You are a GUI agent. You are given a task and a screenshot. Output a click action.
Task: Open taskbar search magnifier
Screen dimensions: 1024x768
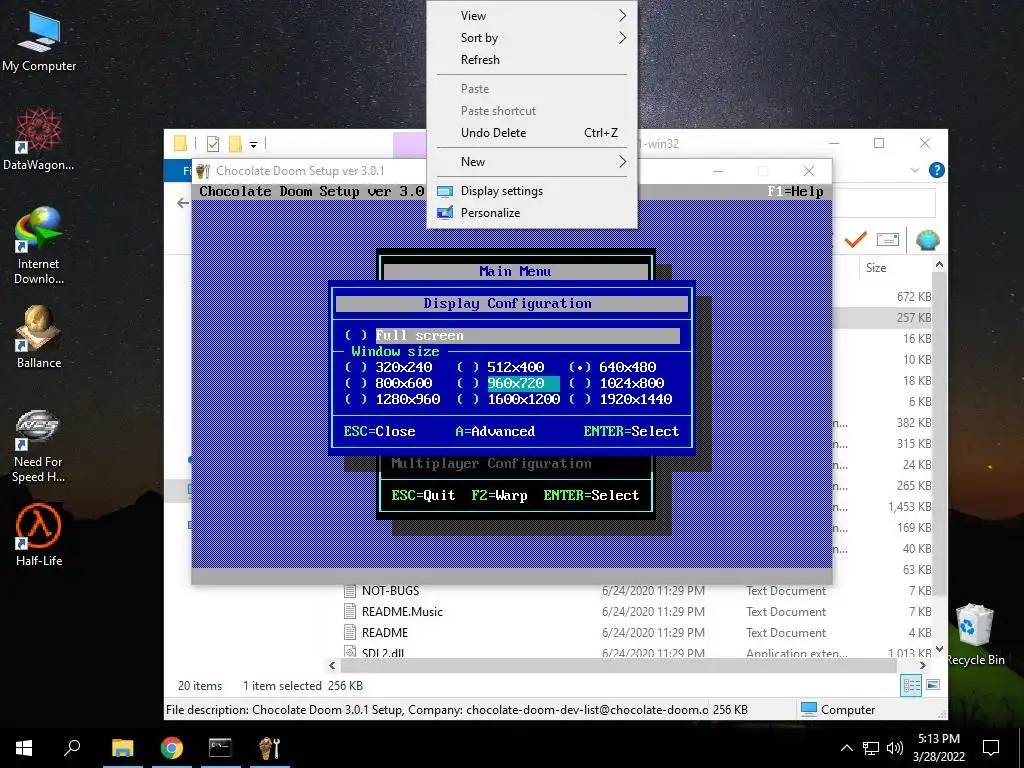pyautogui.click(x=72, y=748)
